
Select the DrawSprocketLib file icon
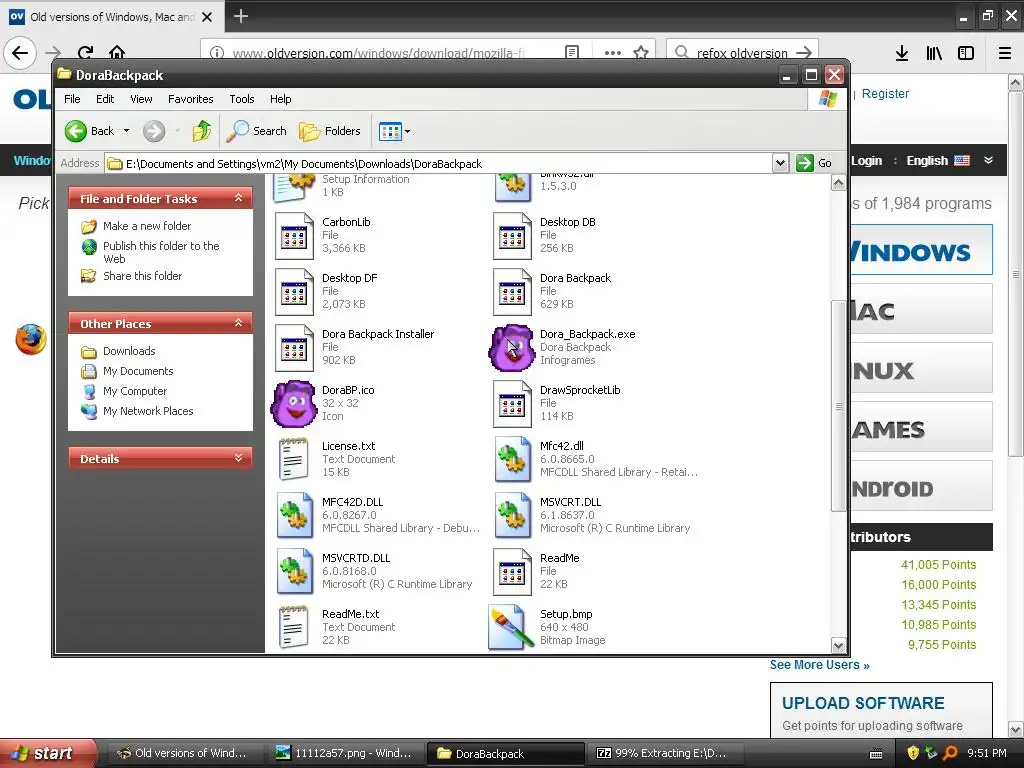(x=512, y=404)
